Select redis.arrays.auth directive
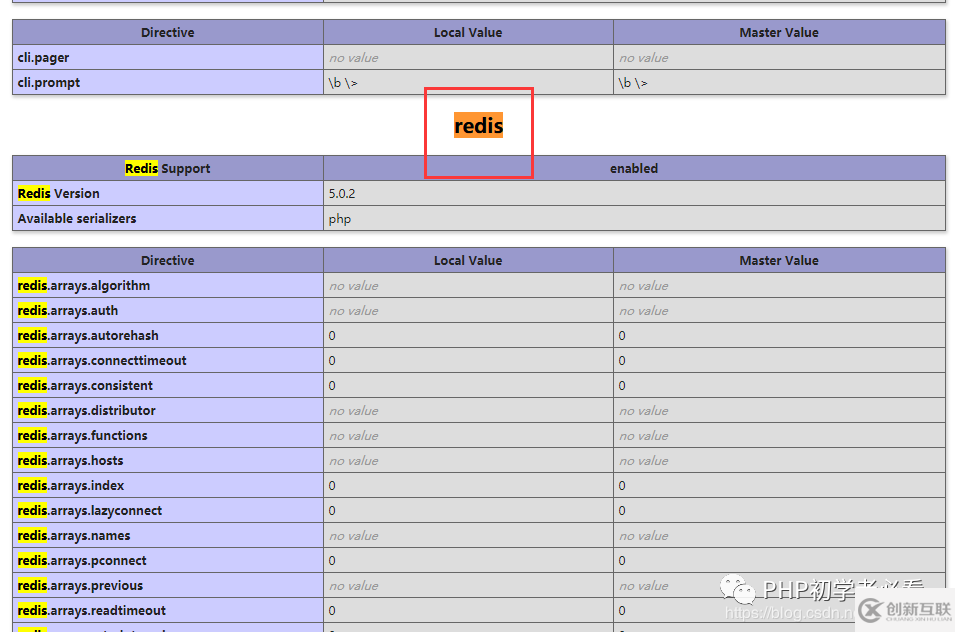This screenshot has height=632, width=955. click(x=167, y=310)
